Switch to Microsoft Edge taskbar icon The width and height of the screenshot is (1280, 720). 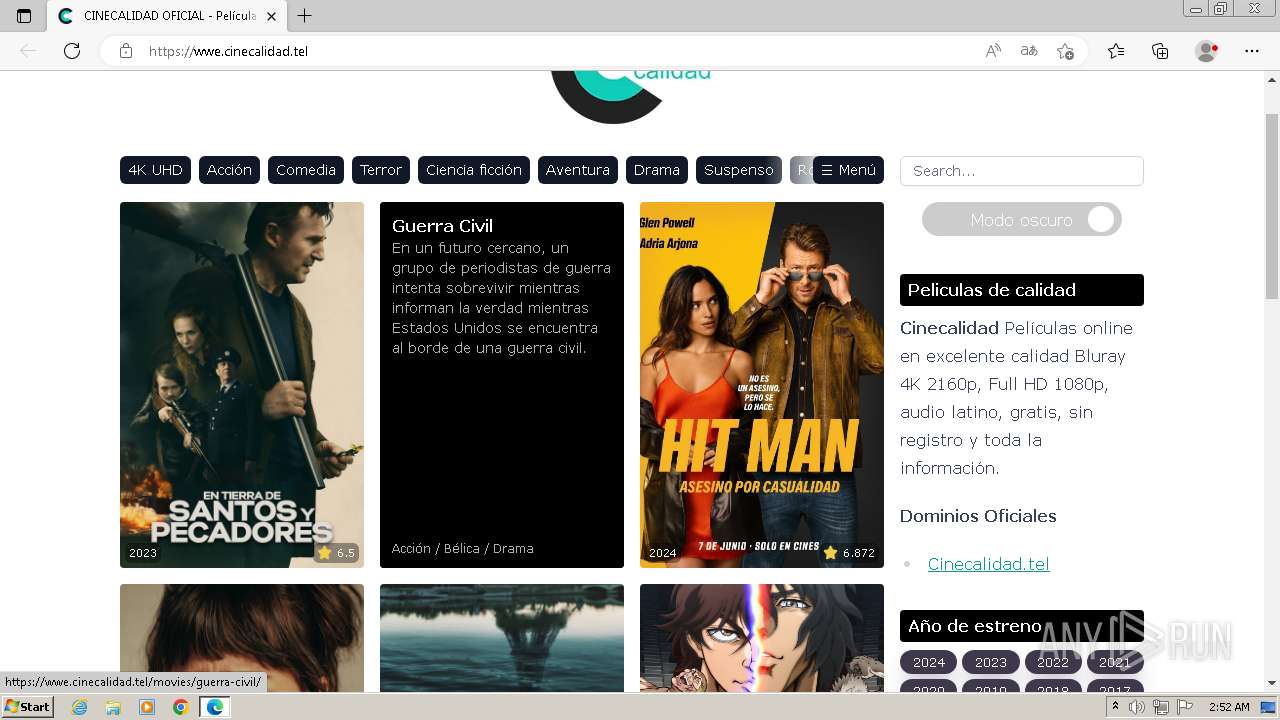[x=214, y=707]
